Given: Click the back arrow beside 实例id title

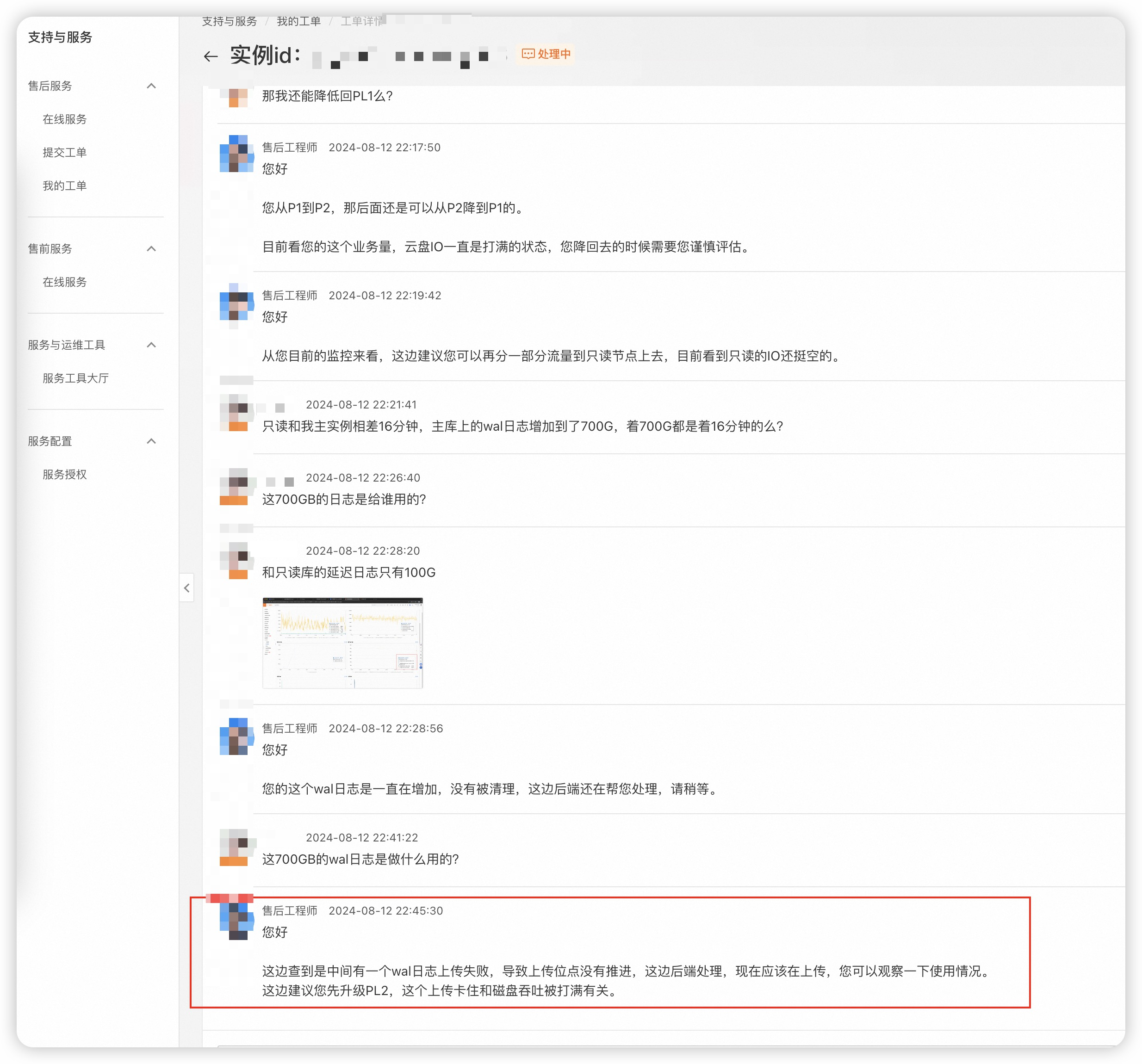Looking at the screenshot, I should (x=210, y=56).
